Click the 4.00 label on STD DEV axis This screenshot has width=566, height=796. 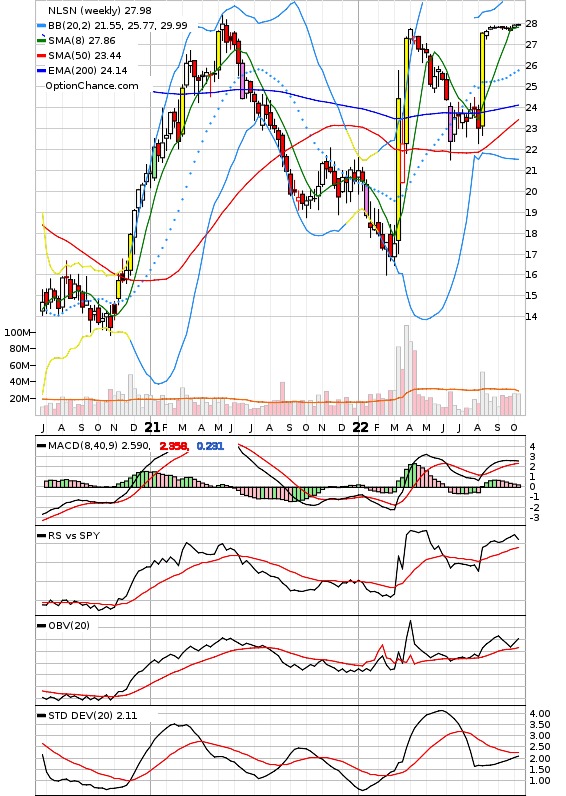[540, 713]
